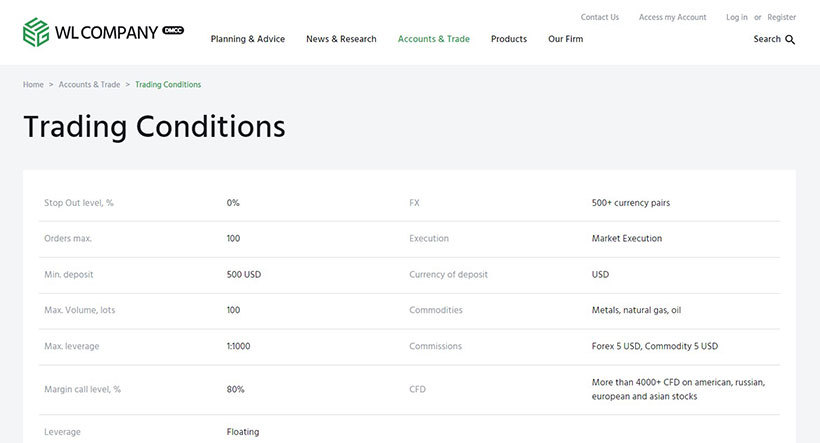Image resolution: width=820 pixels, height=443 pixels.
Task: Click the 'CFD' label
Action: pyautogui.click(x=417, y=390)
